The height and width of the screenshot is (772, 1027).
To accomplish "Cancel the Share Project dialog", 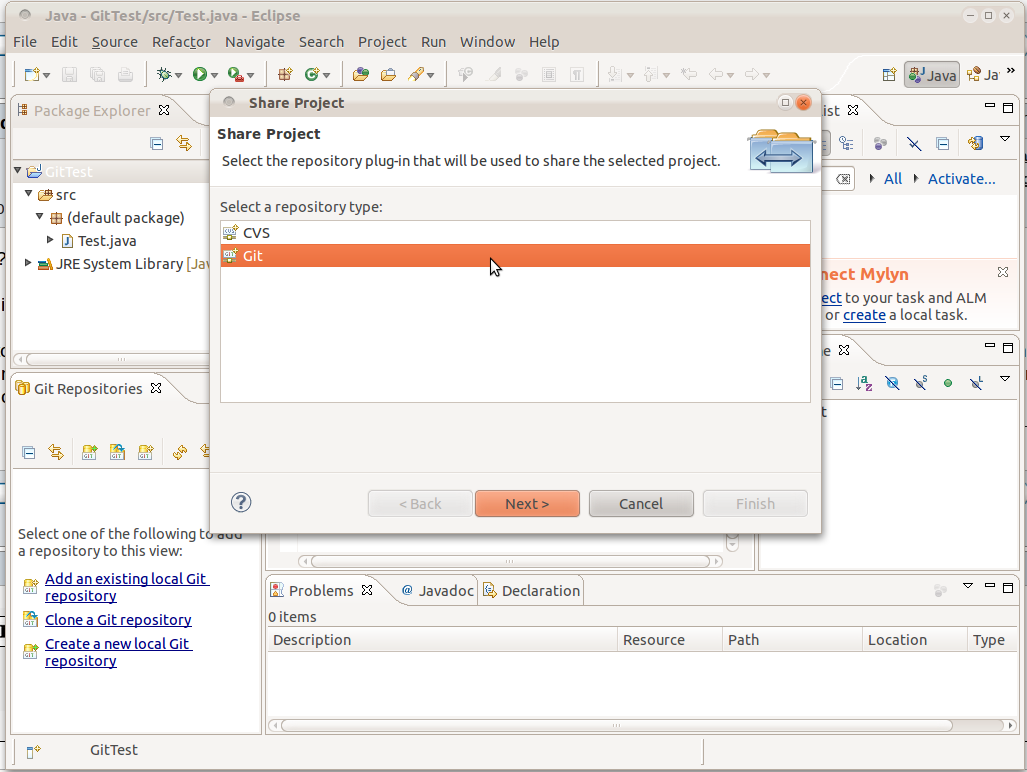I will (x=641, y=504).
